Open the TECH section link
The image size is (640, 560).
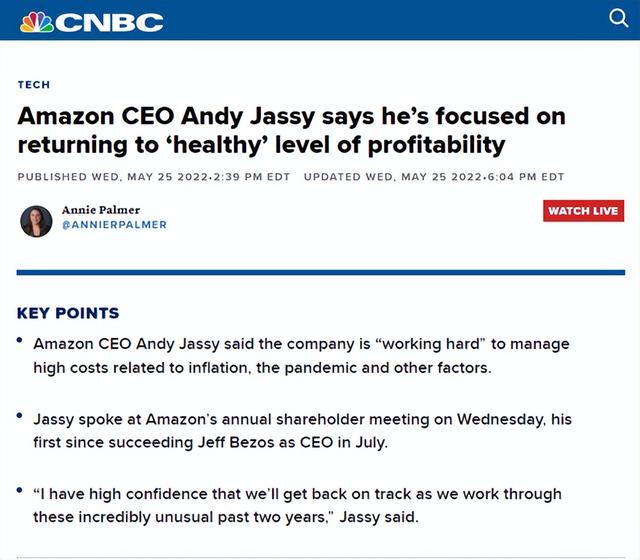[34, 84]
